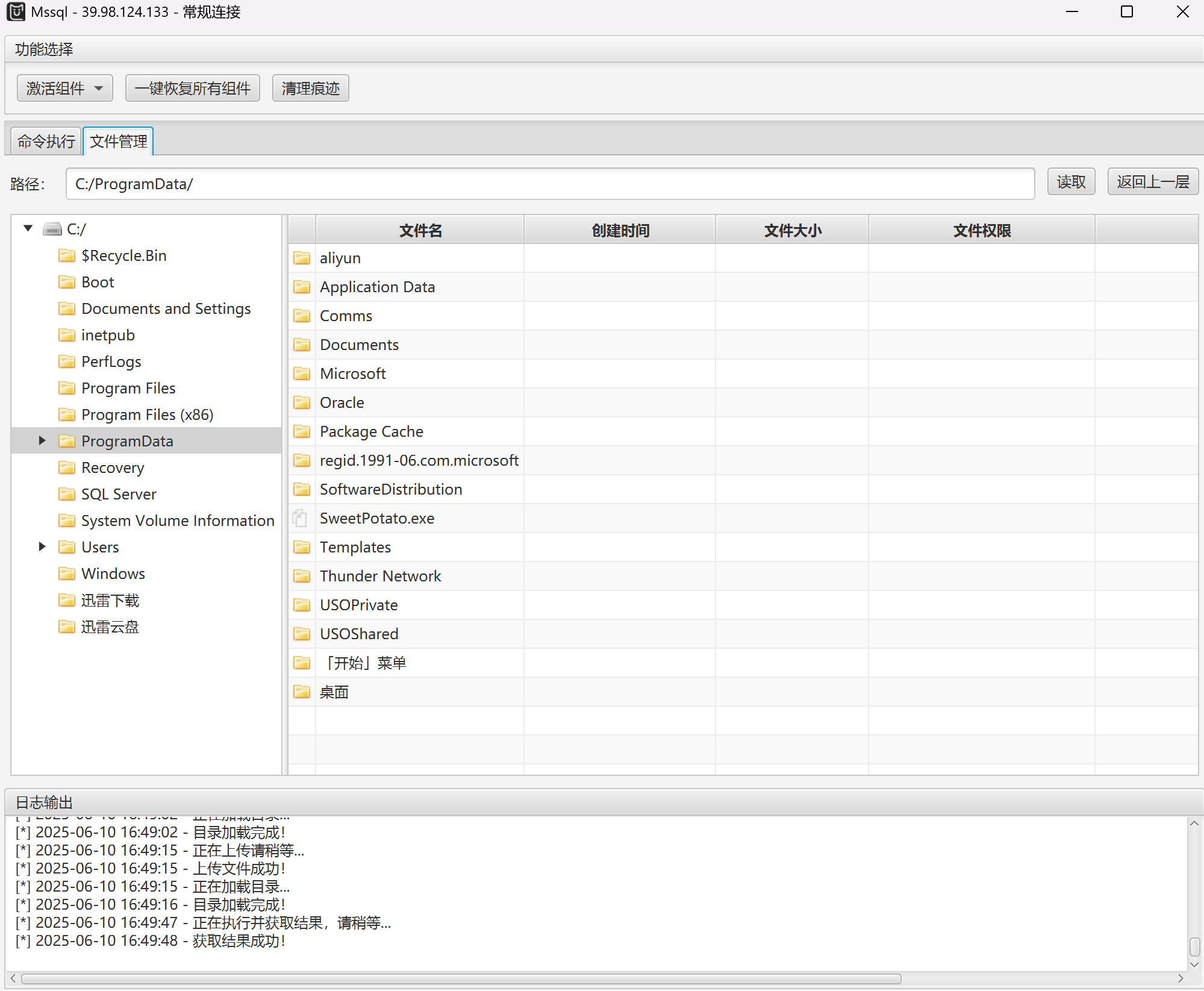Expand the Users folder tree arrow
The image size is (1204, 991).
[x=42, y=546]
